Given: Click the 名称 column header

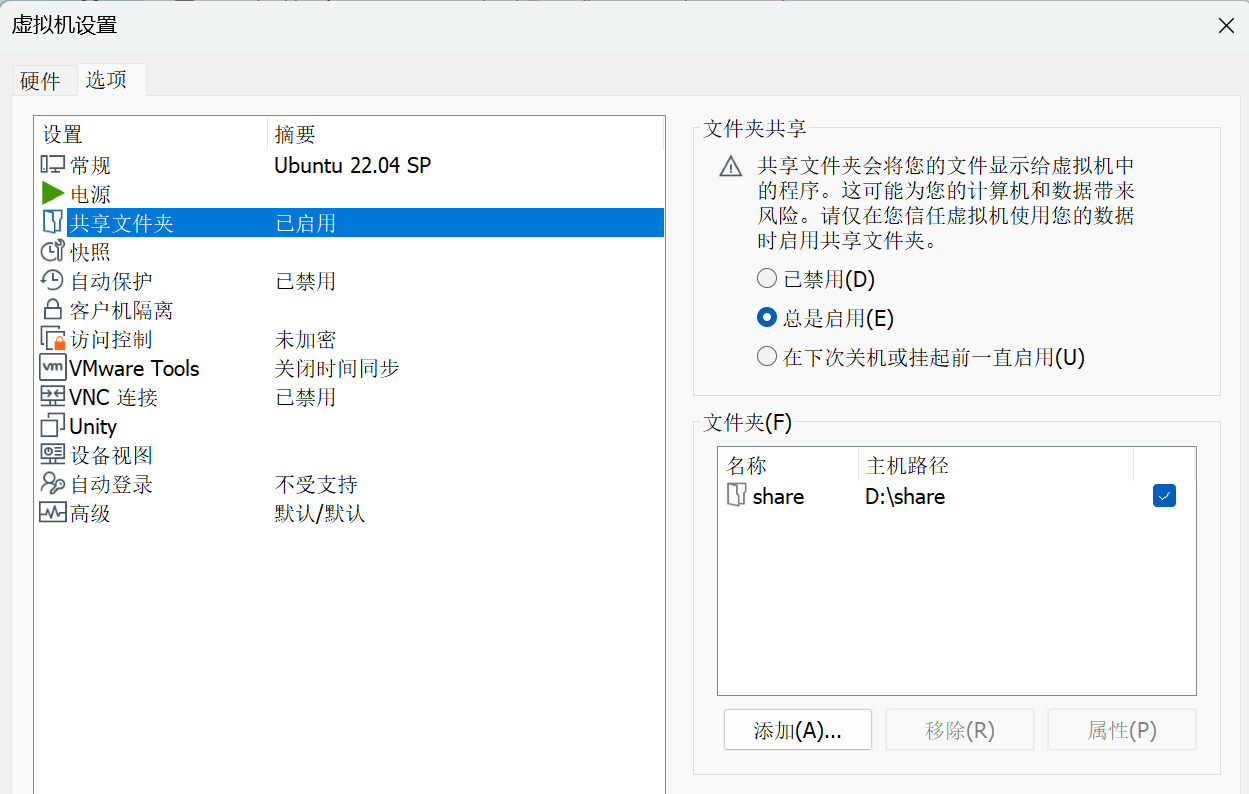Looking at the screenshot, I should [x=788, y=465].
